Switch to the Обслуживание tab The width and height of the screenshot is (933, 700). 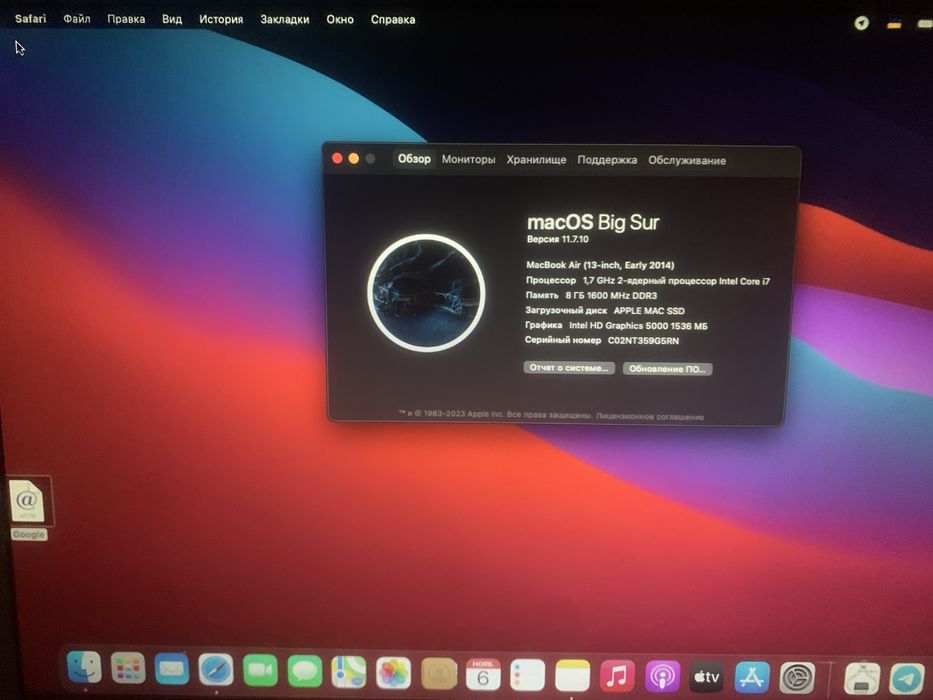[x=687, y=161]
